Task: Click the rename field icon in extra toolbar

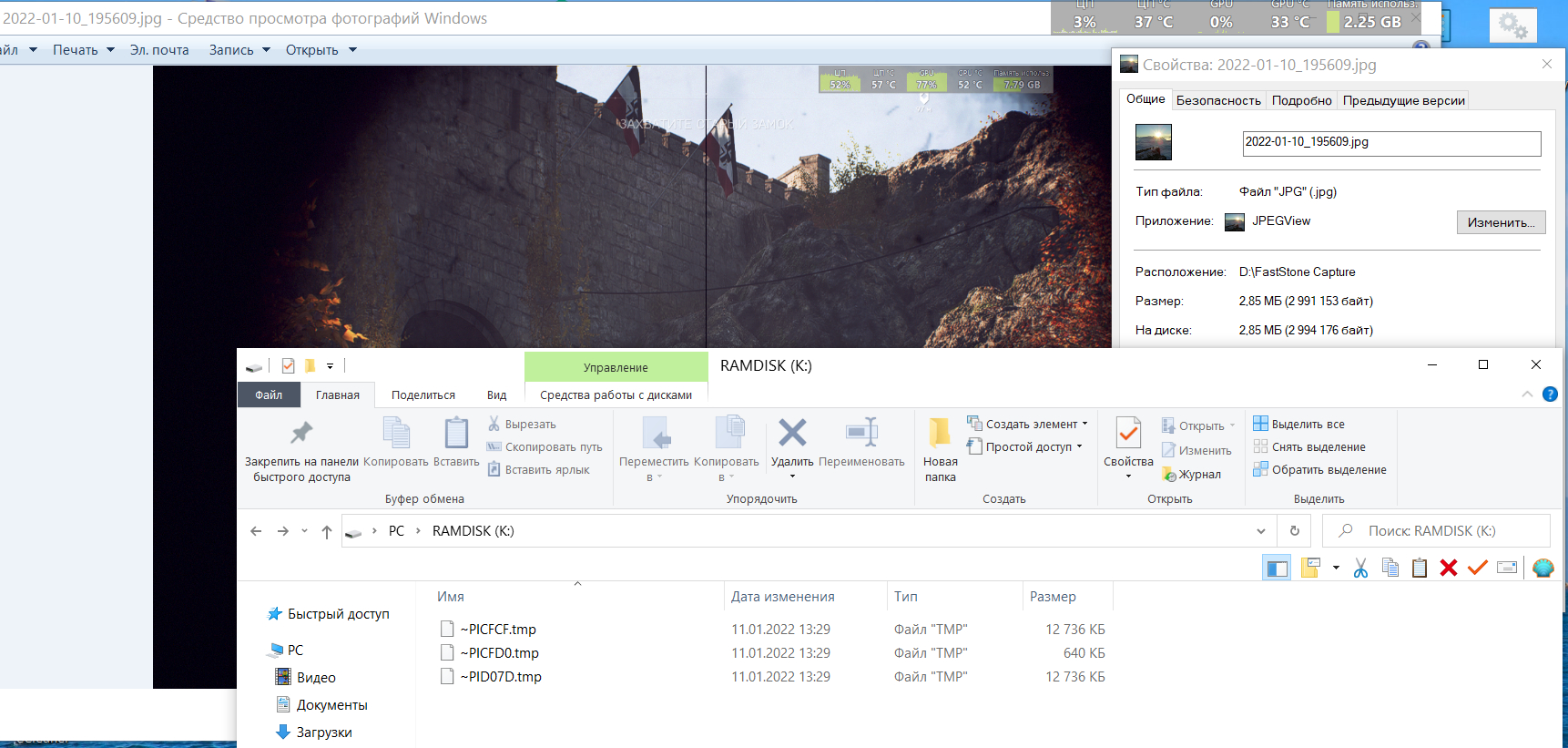Action: [1507, 568]
